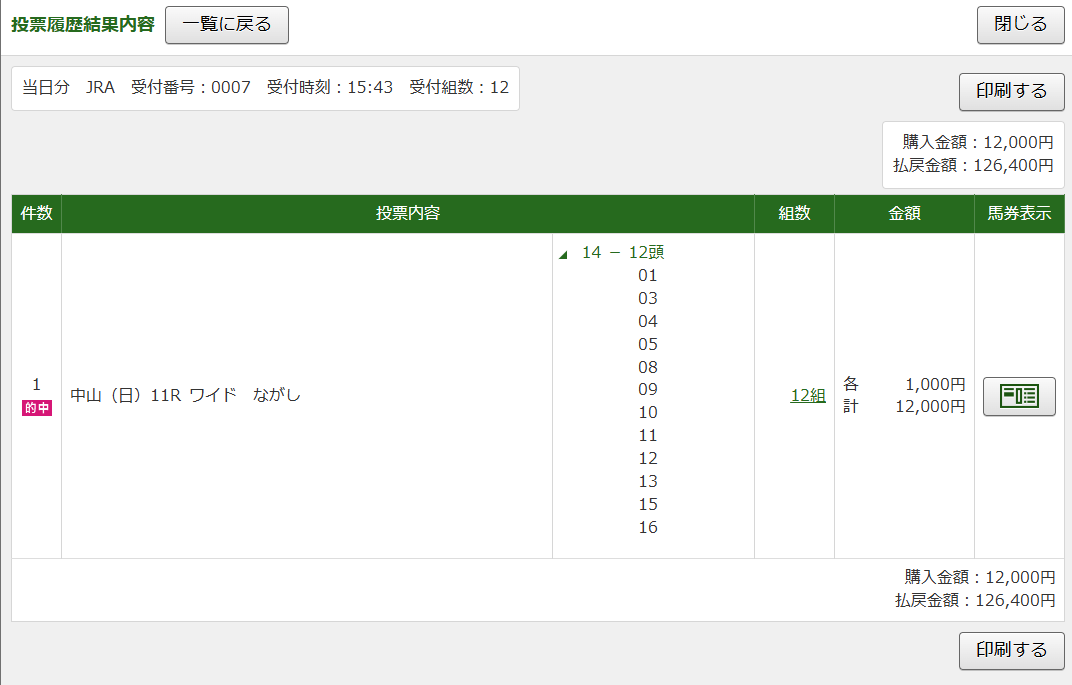Click the 各 1,000円 amount
Viewport: 1072px width, 685px height.
(904, 384)
